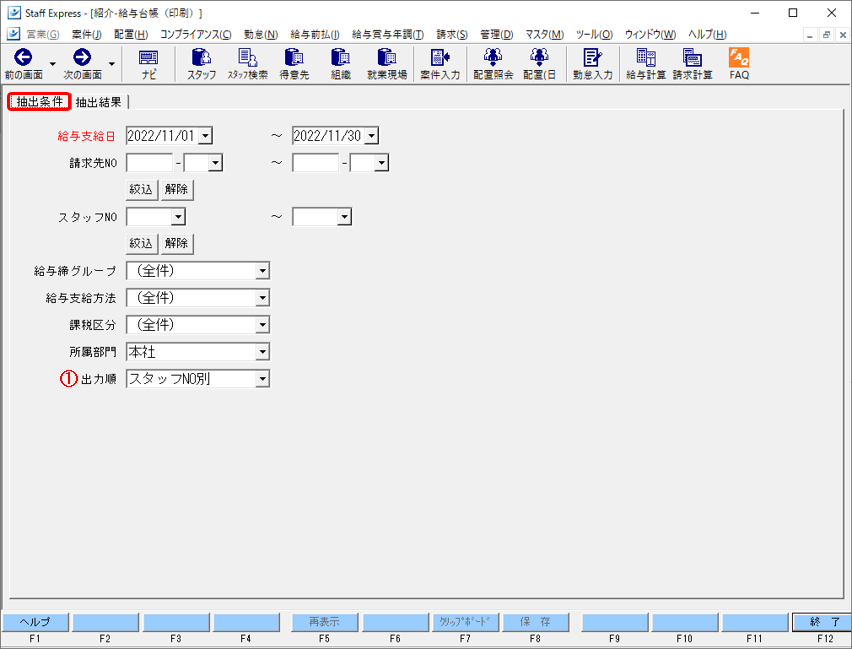Click the document icon left of 営業 menu
This screenshot has height=649, width=852.
[x=14, y=34]
